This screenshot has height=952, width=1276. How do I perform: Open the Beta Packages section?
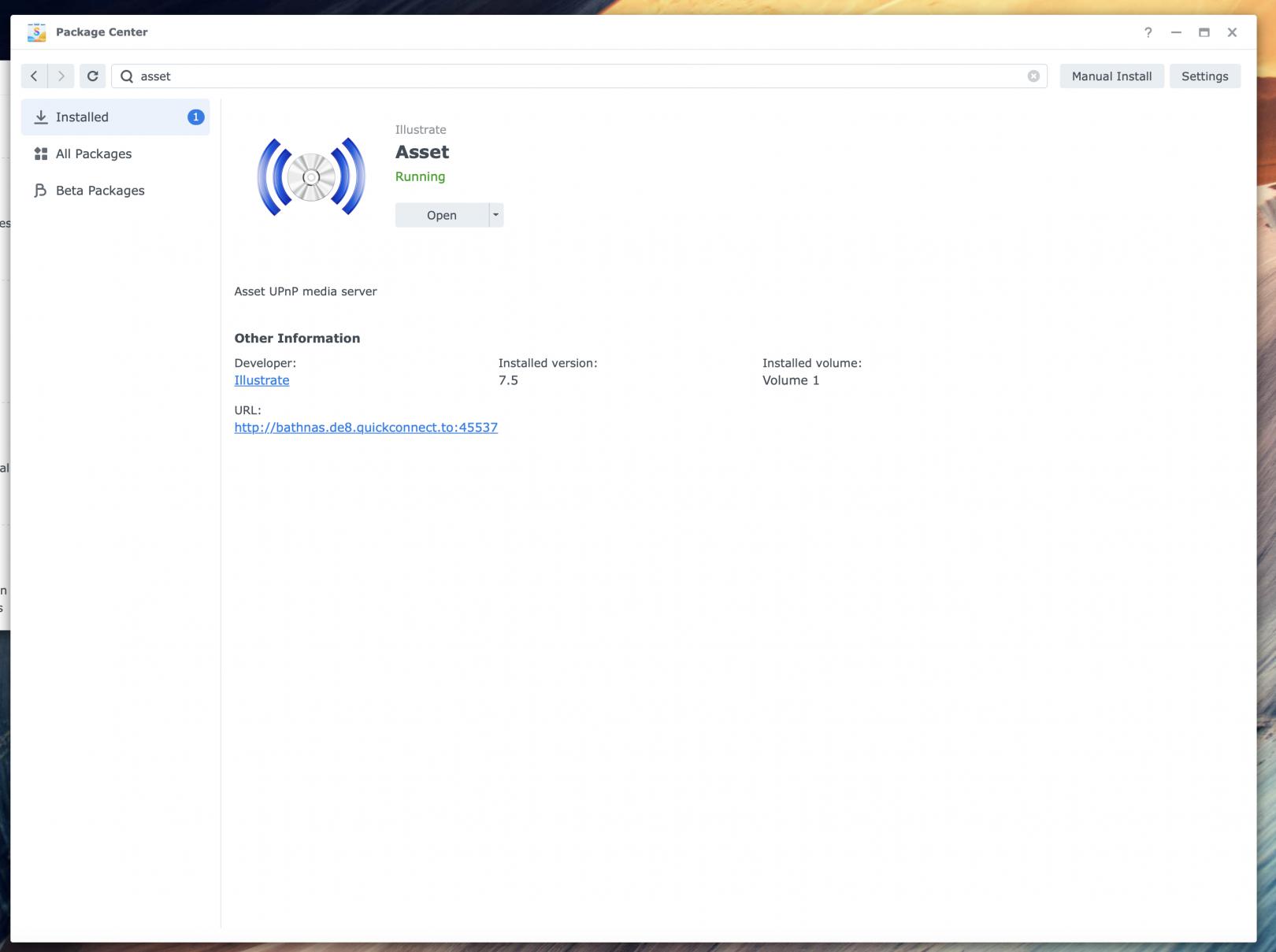[x=100, y=191]
